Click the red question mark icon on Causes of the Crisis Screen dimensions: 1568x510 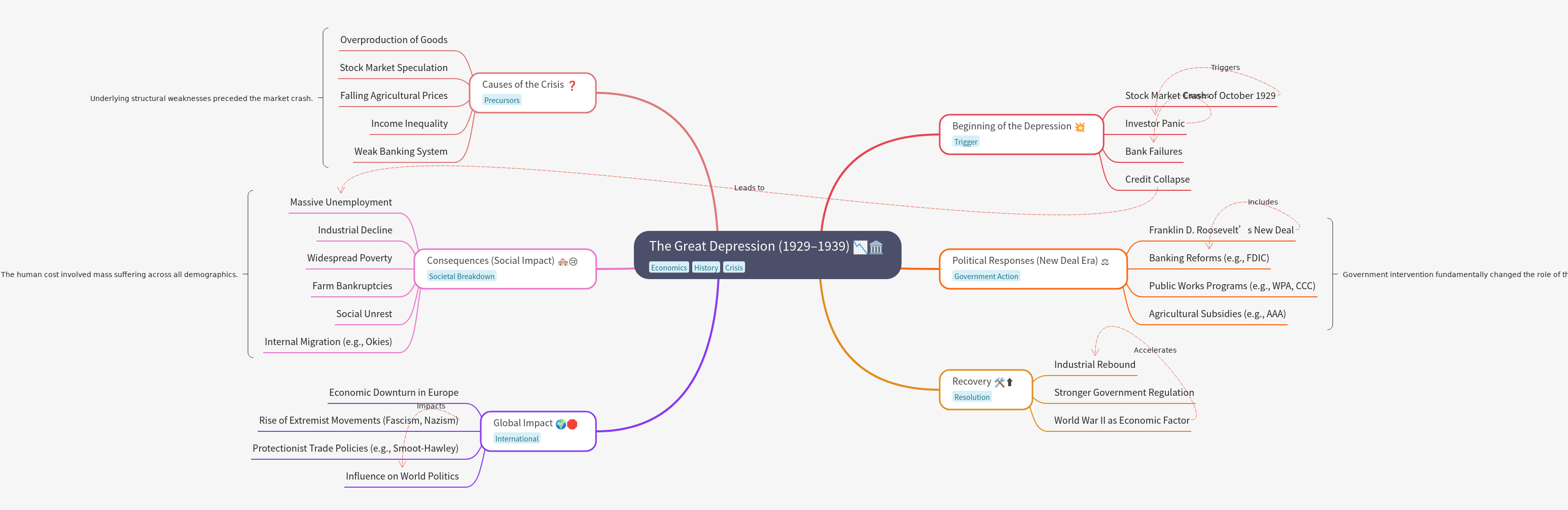[x=572, y=85]
